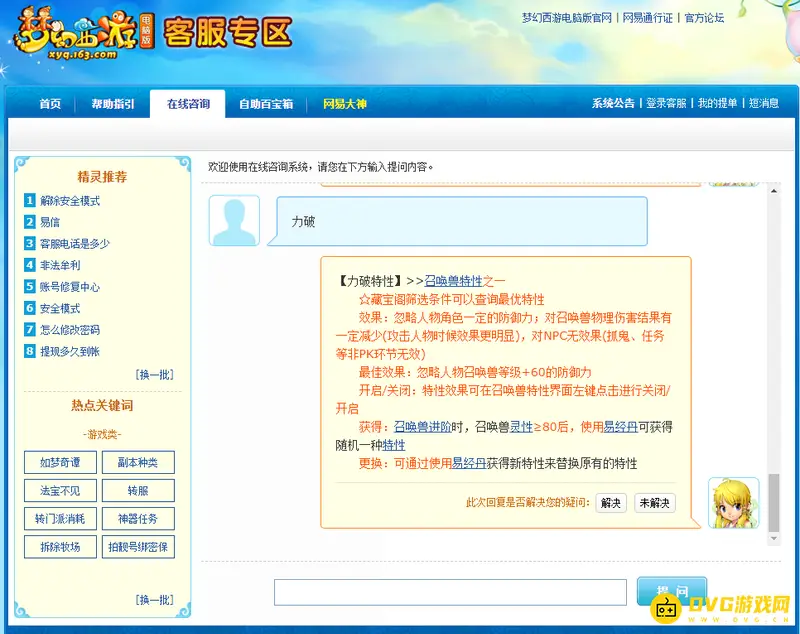Viewport: 800px width, 634px height.
Task: Select recommendation 7 怎么修改密码
Action: 70,329
